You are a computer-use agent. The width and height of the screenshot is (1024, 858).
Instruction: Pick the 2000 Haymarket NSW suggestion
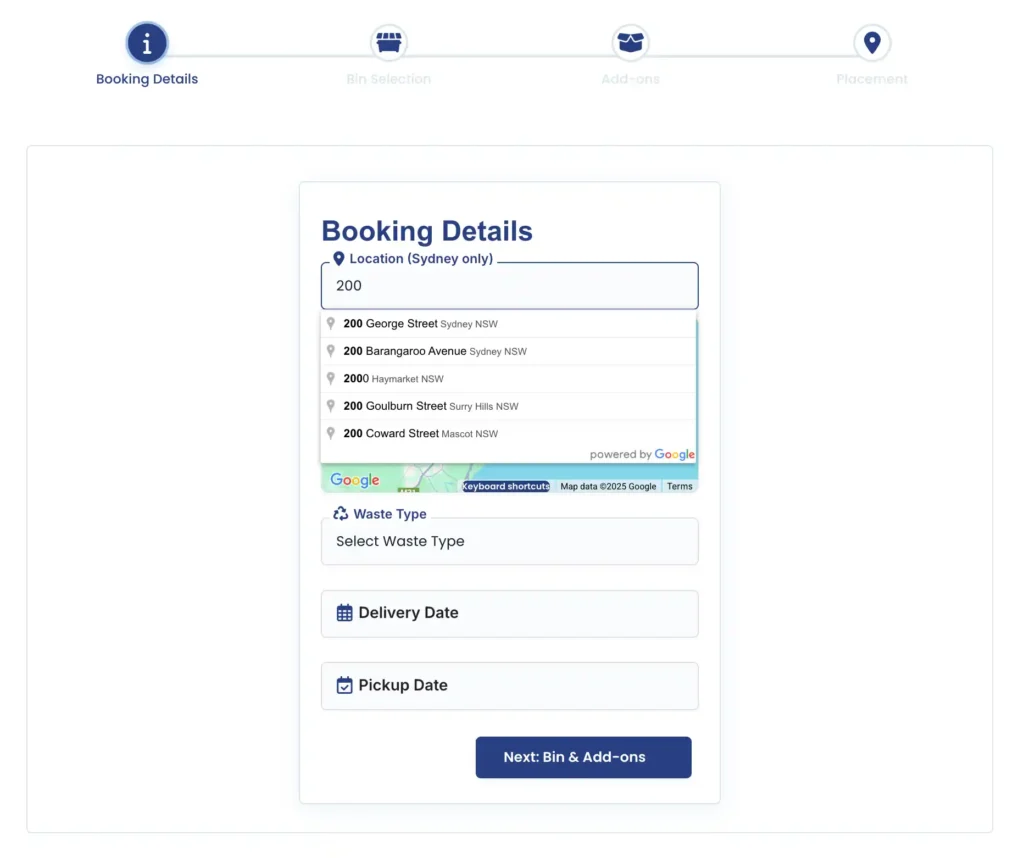[x=509, y=379]
